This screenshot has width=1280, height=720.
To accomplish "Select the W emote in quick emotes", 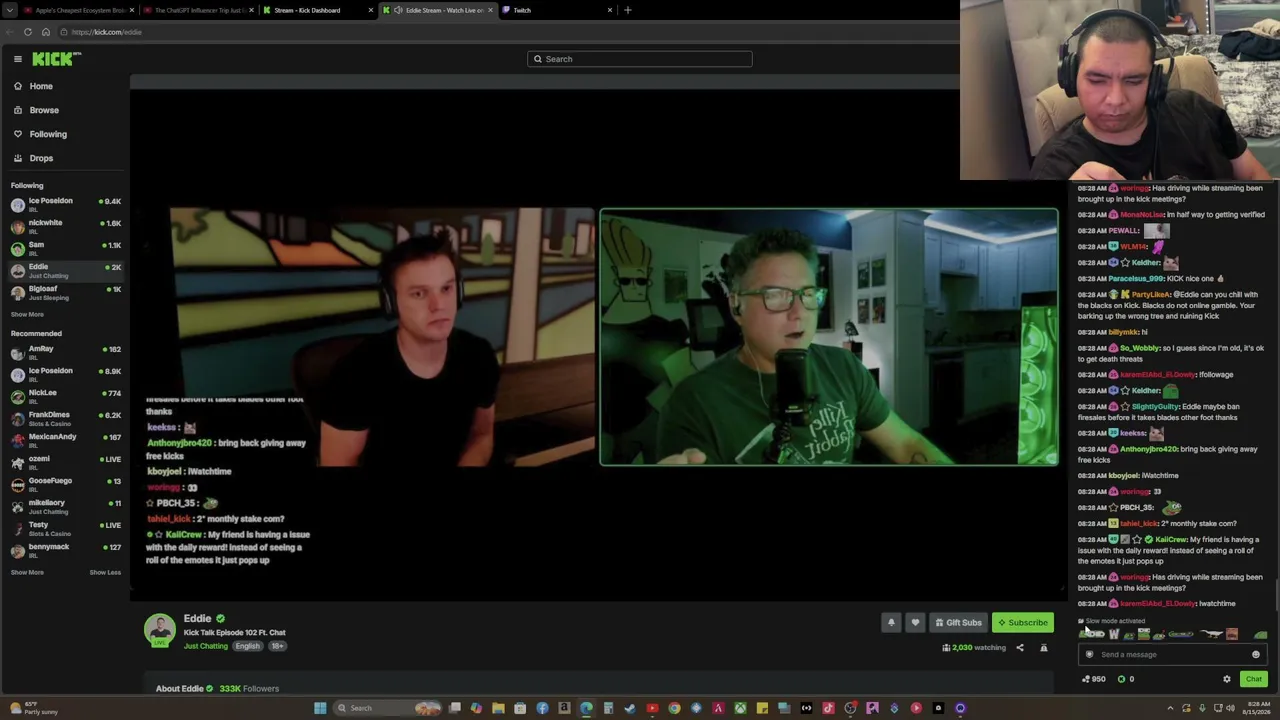I will (1114, 634).
